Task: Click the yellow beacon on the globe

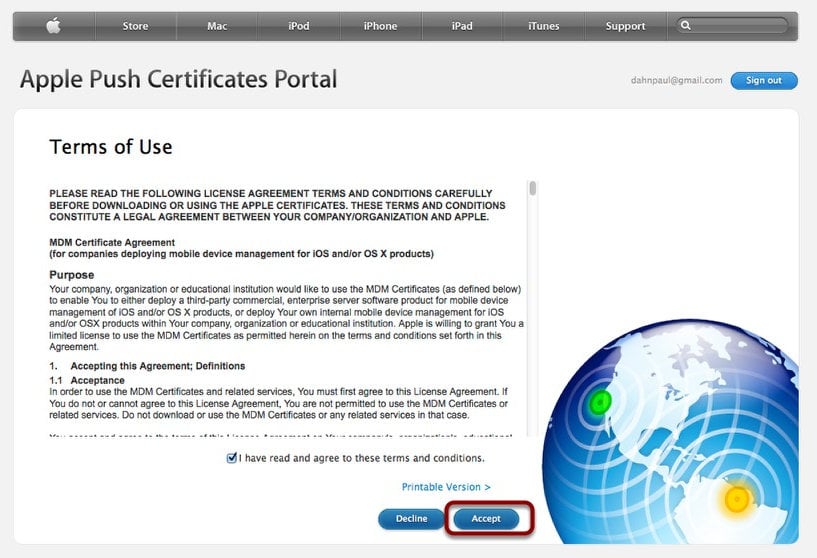Action: pos(737,500)
